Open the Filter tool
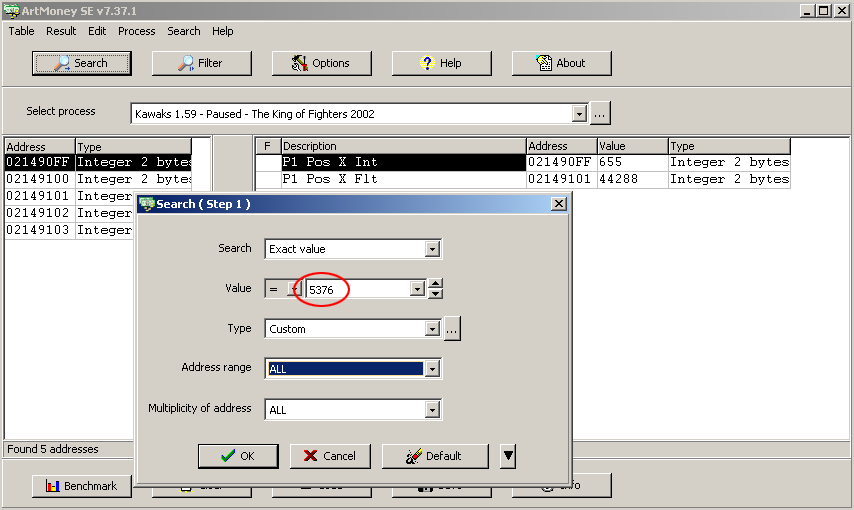854x510 pixels. [x=201, y=63]
